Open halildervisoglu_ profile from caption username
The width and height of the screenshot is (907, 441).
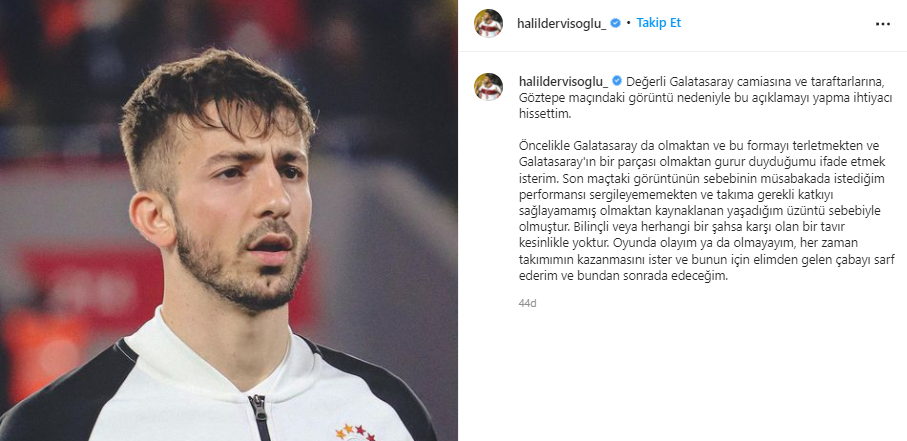[563, 80]
